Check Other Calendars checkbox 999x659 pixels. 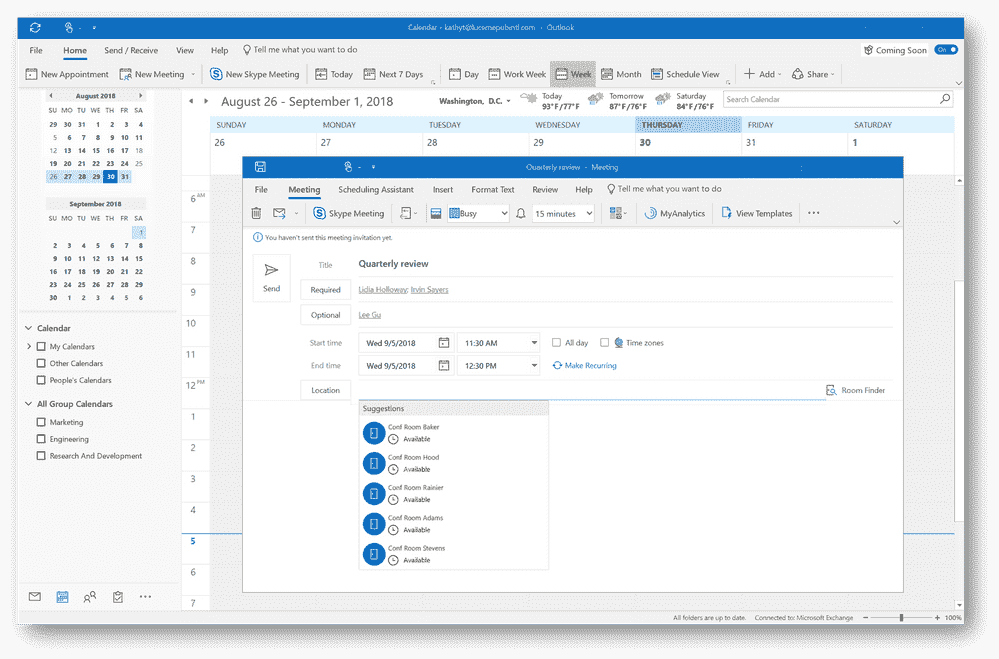coord(41,363)
